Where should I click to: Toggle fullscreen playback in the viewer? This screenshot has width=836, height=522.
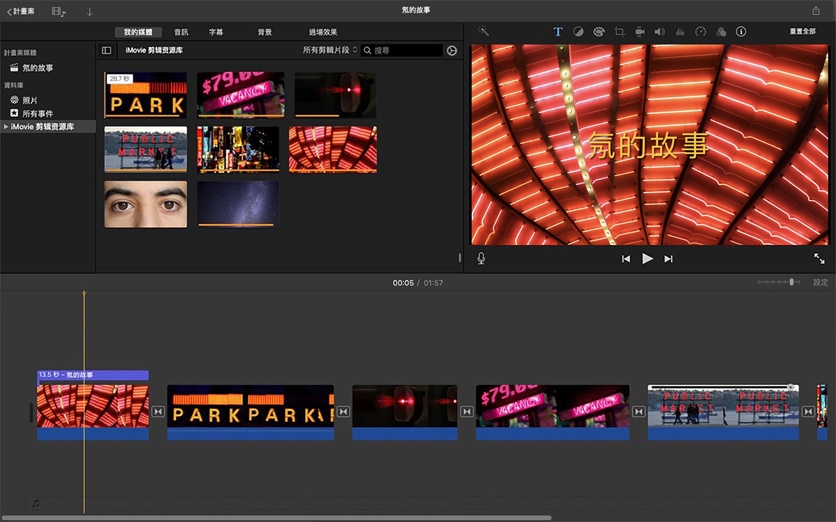click(819, 258)
